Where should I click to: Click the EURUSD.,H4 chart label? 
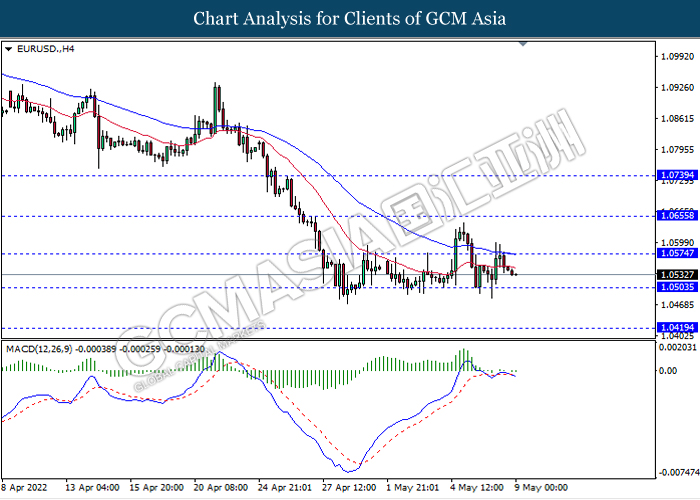click(x=46, y=49)
